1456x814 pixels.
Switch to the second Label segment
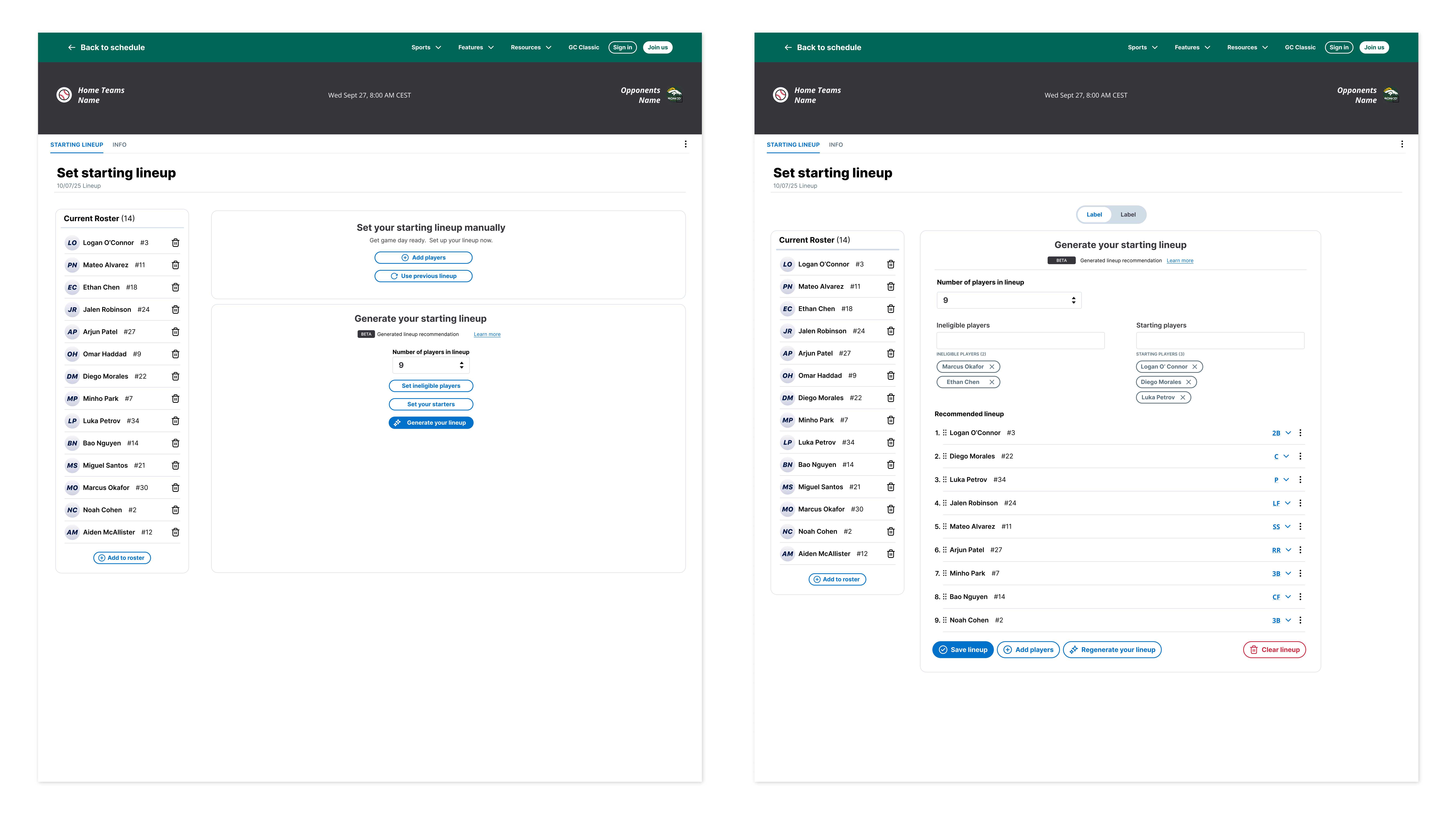1128,215
